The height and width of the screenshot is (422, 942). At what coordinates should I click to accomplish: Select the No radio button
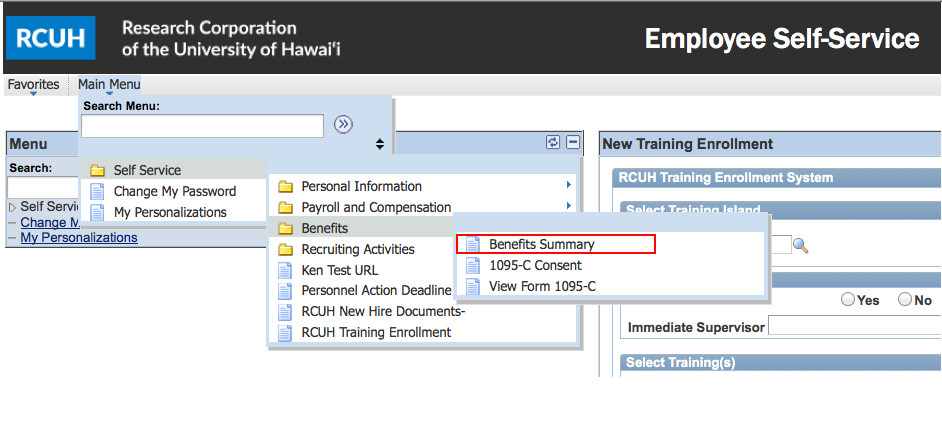tap(905, 299)
